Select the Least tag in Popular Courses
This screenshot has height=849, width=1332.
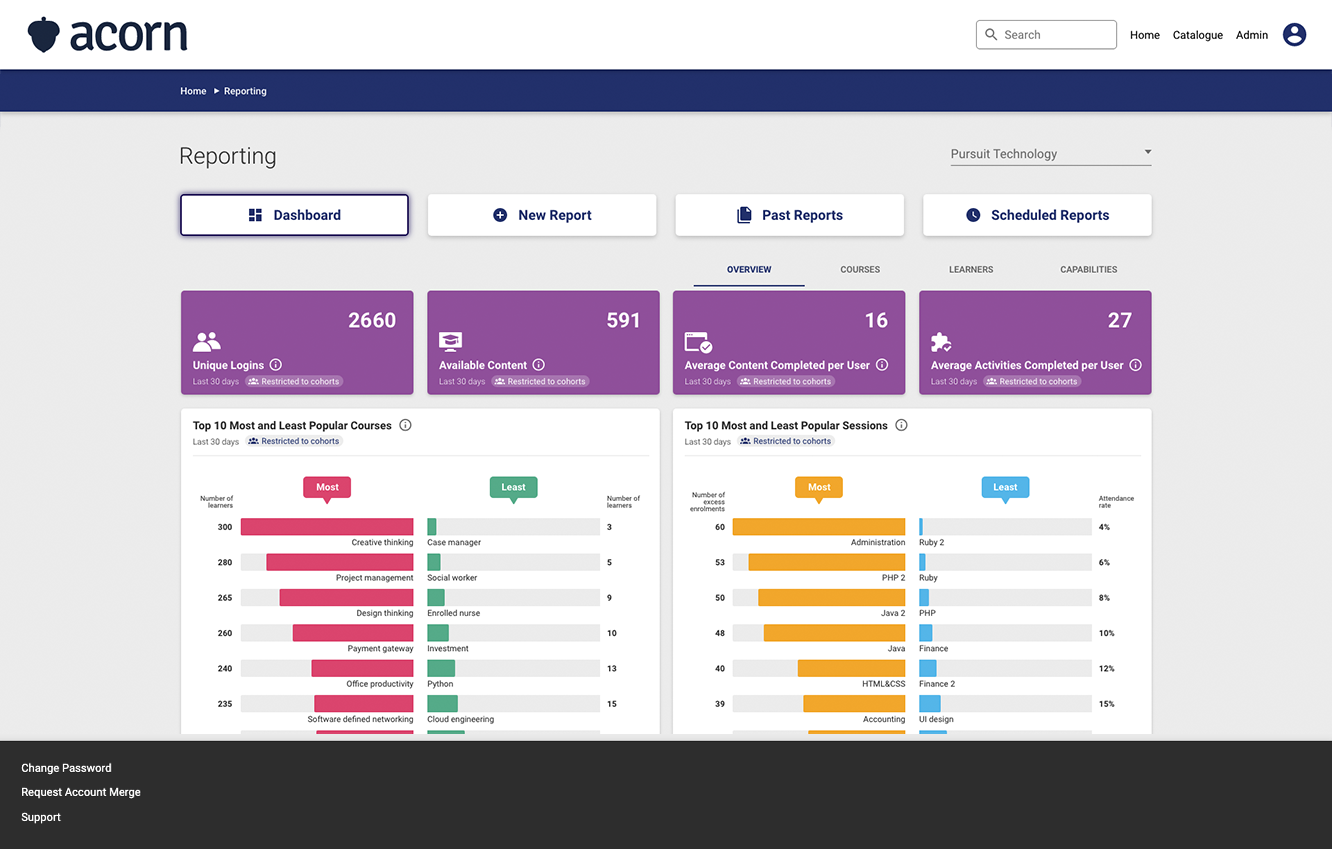(x=513, y=487)
